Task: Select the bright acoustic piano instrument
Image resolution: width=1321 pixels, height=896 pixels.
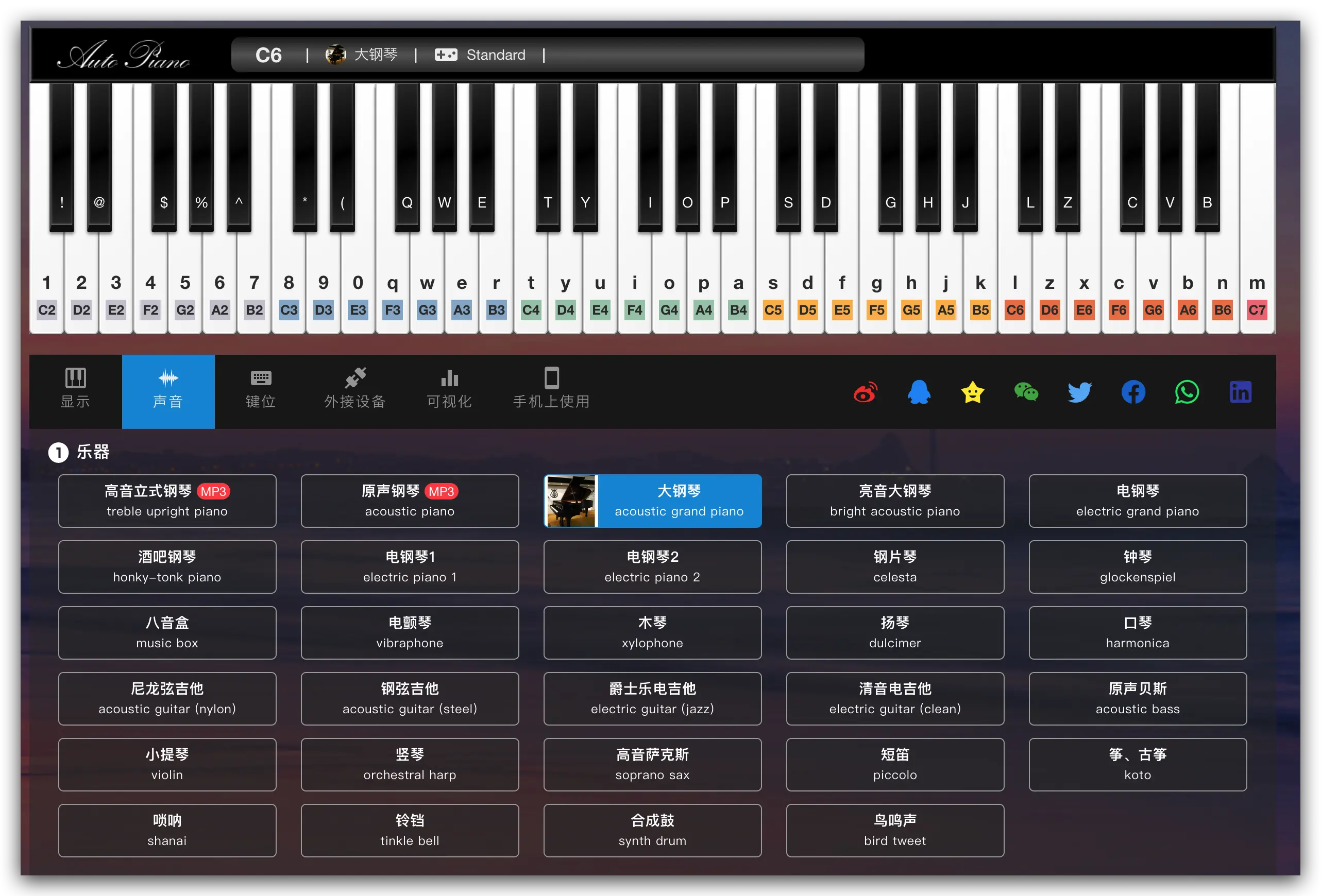Action: coord(895,501)
